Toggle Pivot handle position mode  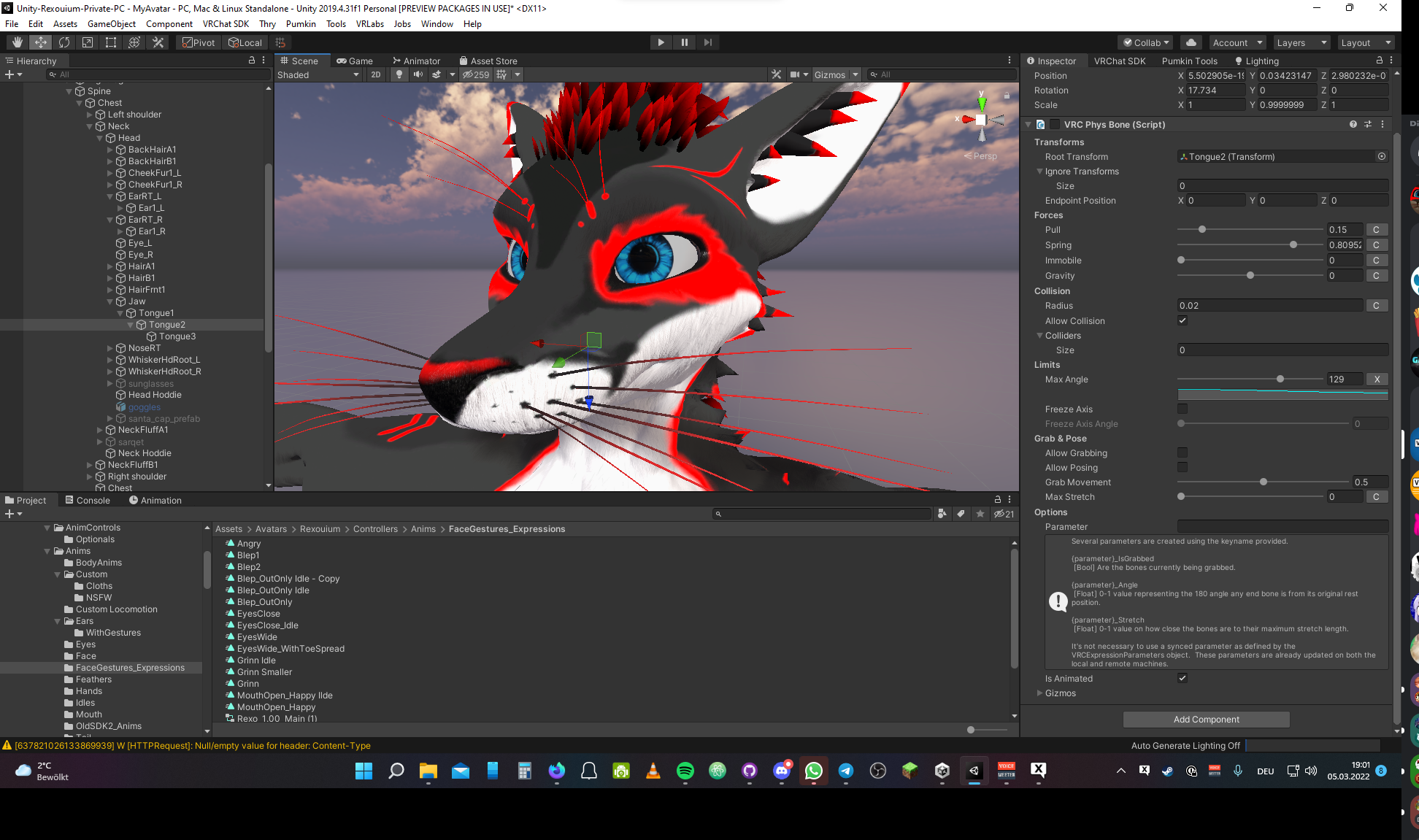point(199,42)
